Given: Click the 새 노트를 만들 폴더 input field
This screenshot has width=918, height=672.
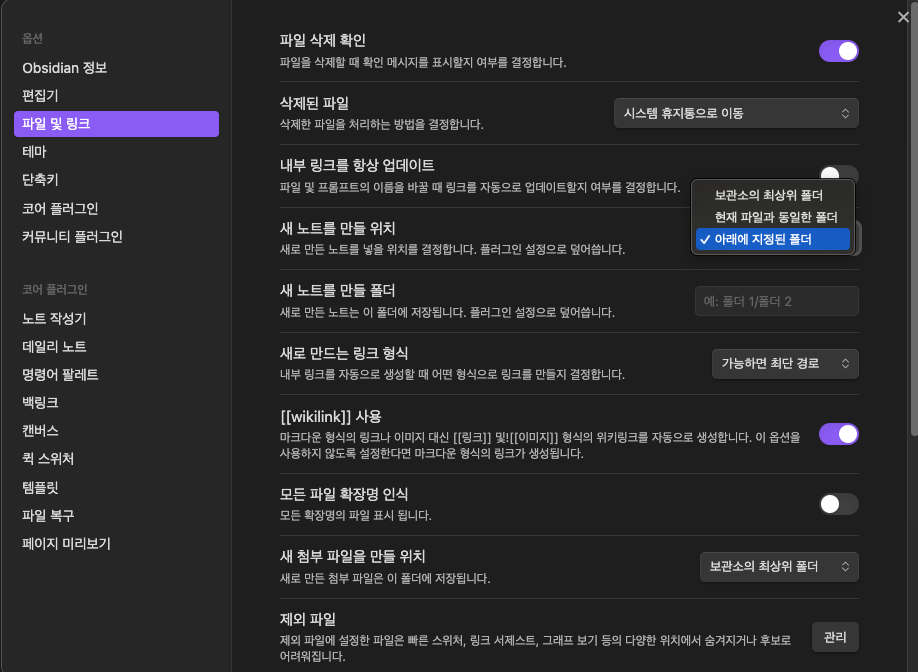Looking at the screenshot, I should (776, 301).
